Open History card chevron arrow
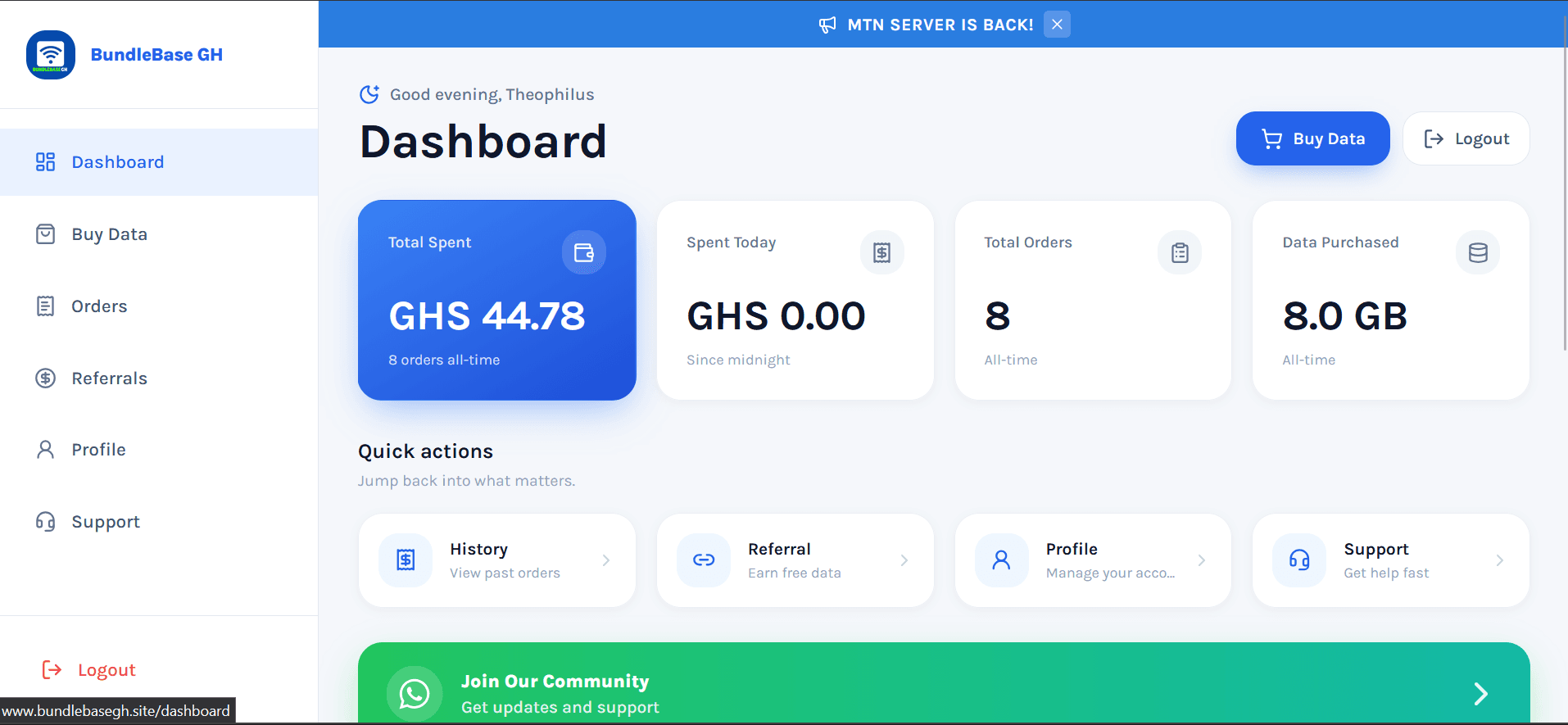This screenshot has height=725, width=1568. click(x=606, y=560)
